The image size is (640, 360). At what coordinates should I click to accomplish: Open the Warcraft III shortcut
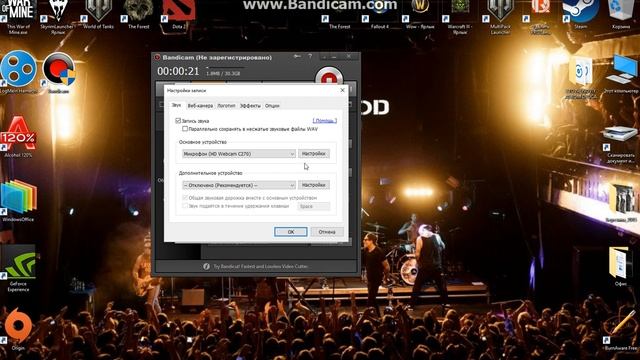[460, 16]
